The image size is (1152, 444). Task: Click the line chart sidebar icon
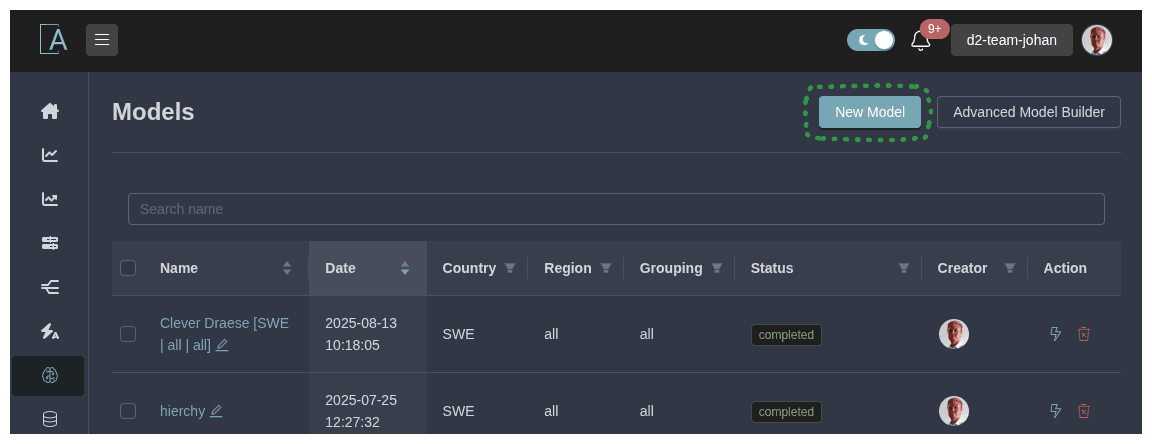tap(50, 155)
